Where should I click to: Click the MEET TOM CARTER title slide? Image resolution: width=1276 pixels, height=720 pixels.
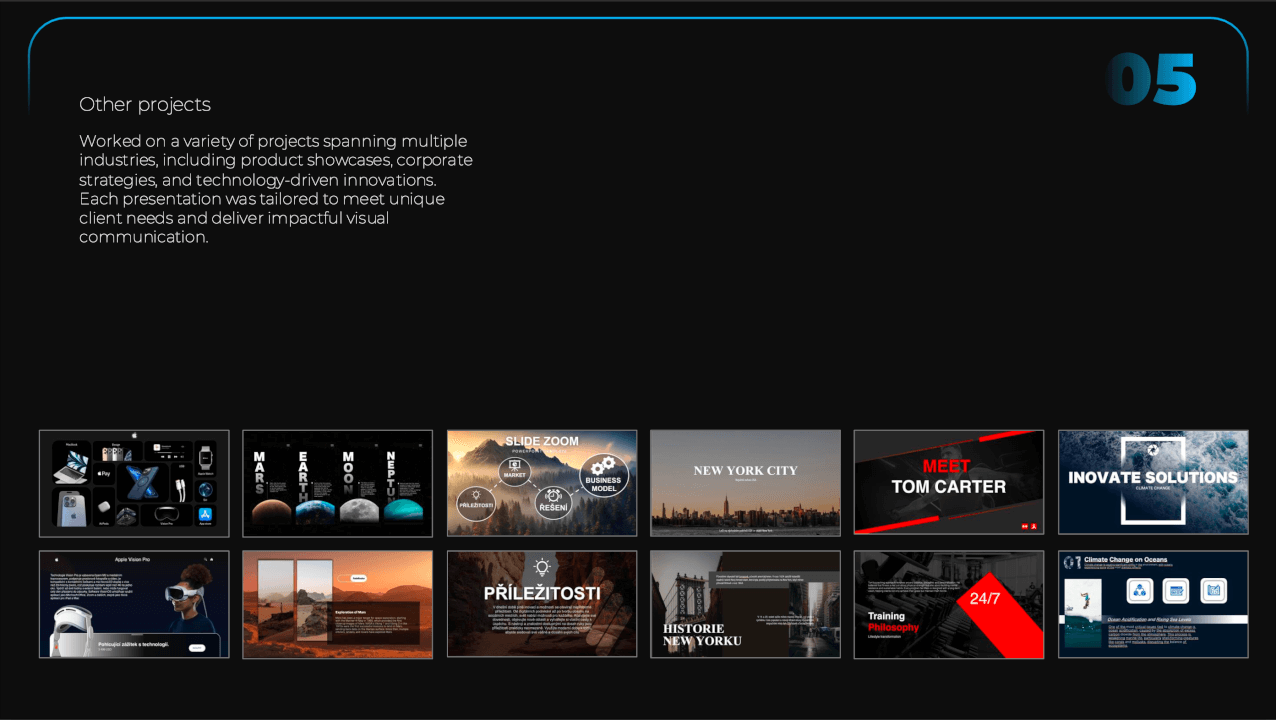point(948,483)
